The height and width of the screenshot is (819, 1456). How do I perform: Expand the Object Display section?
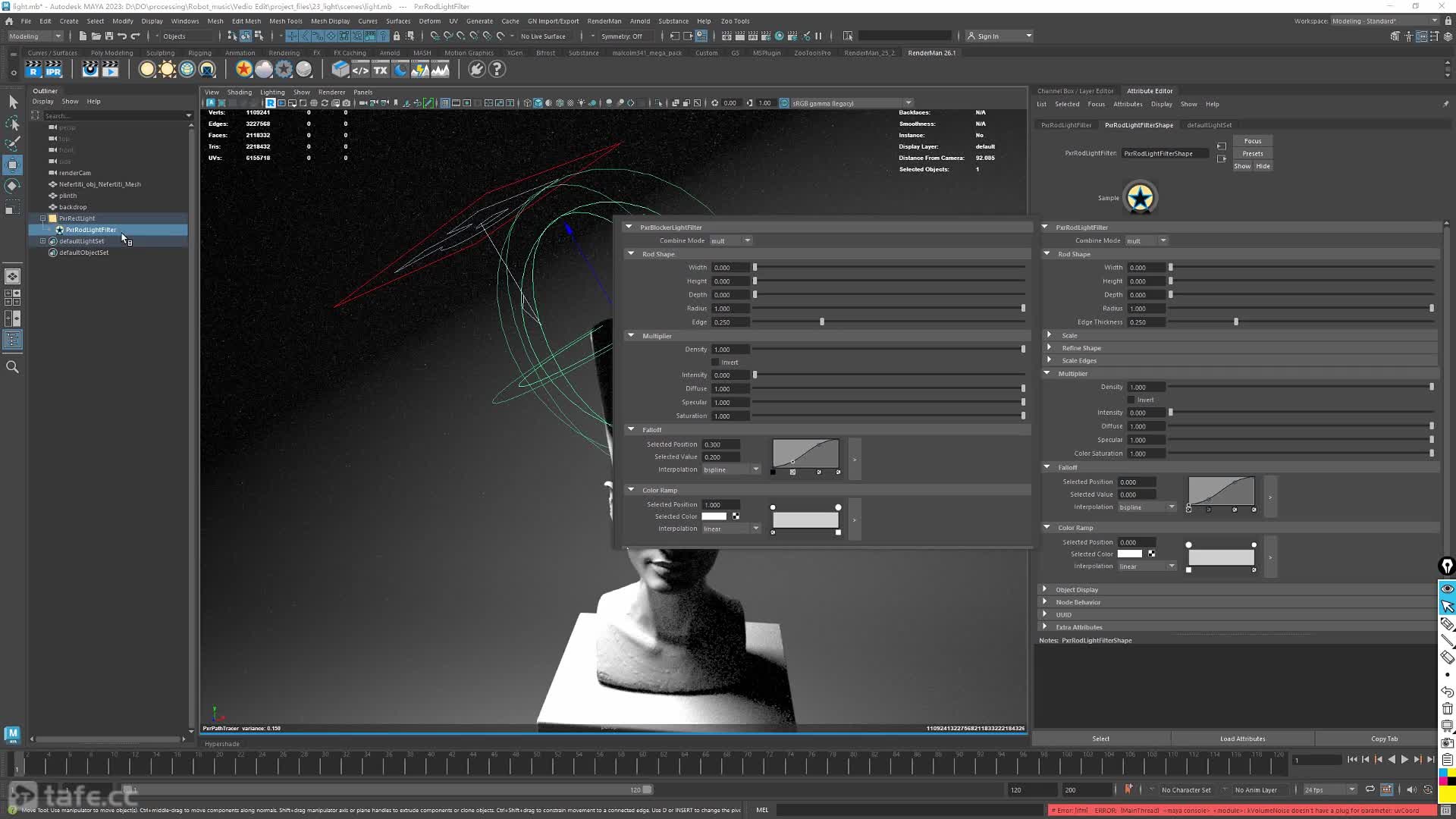coord(1045,589)
